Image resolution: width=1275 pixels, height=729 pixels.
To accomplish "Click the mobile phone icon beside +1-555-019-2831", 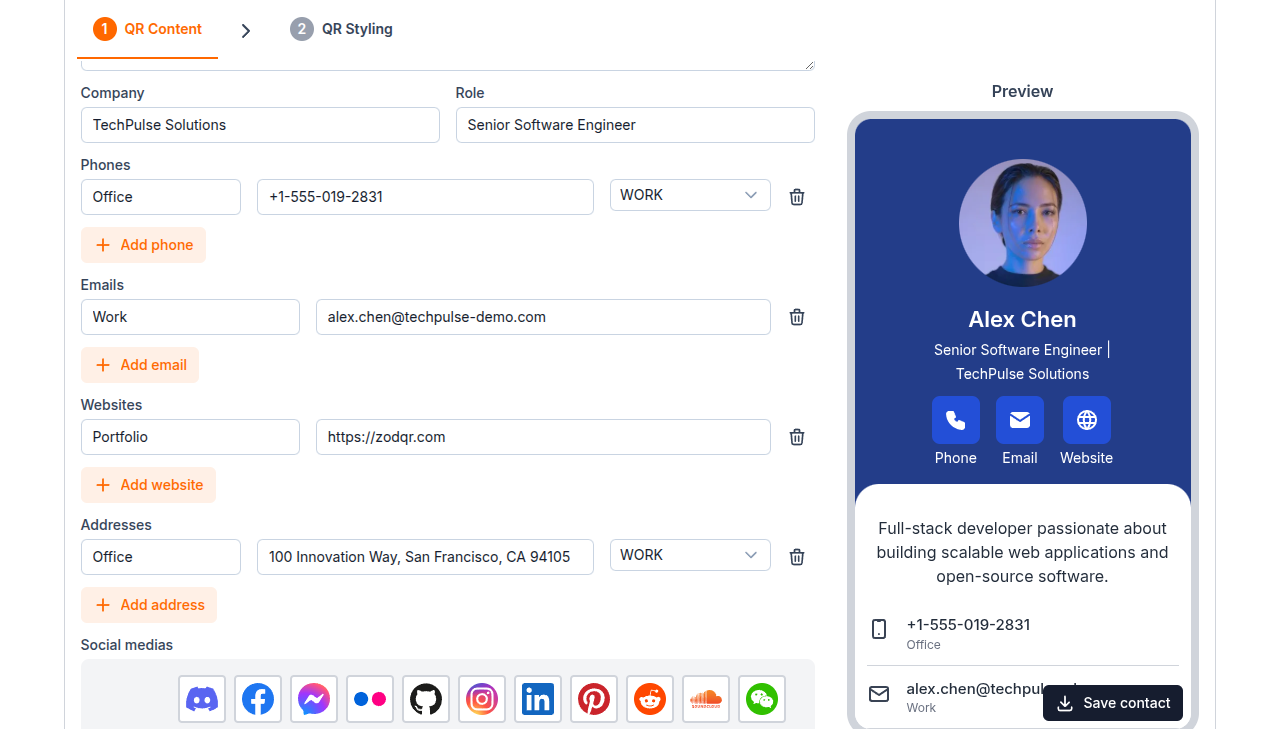I will click(x=879, y=629).
